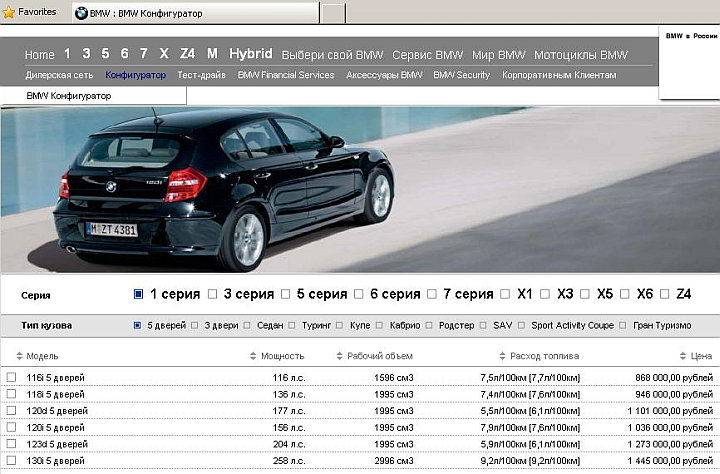720x474 pixels.
Task: Open a new blank browser tab
Action: tap(333, 13)
